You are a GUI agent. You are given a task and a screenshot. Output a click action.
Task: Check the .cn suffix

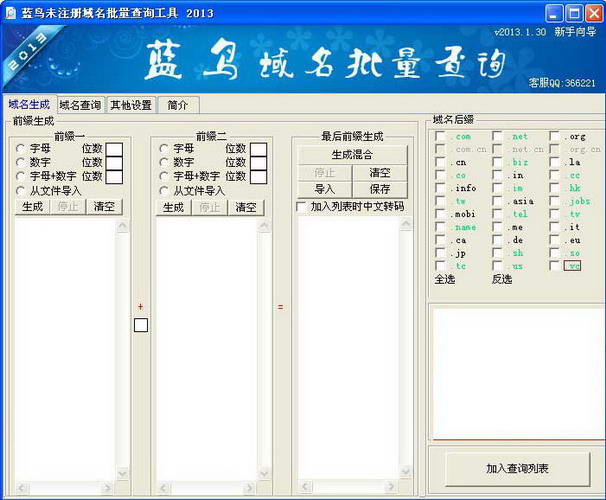click(440, 162)
